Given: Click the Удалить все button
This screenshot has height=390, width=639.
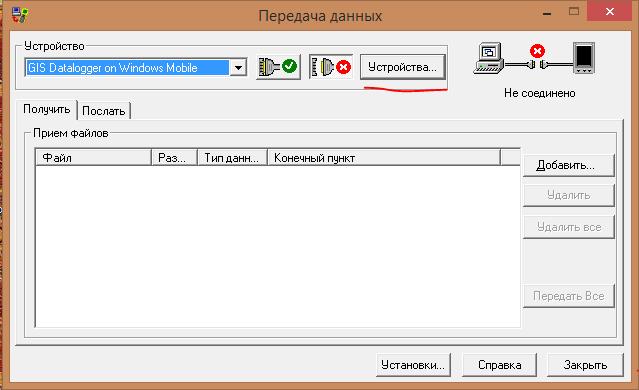Looking at the screenshot, I should pyautogui.click(x=568, y=227).
